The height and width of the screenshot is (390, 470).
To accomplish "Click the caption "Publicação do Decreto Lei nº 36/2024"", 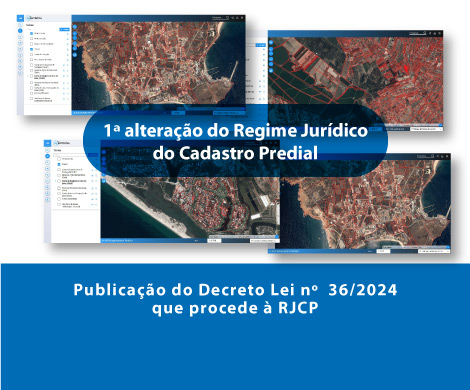I will [235, 290].
